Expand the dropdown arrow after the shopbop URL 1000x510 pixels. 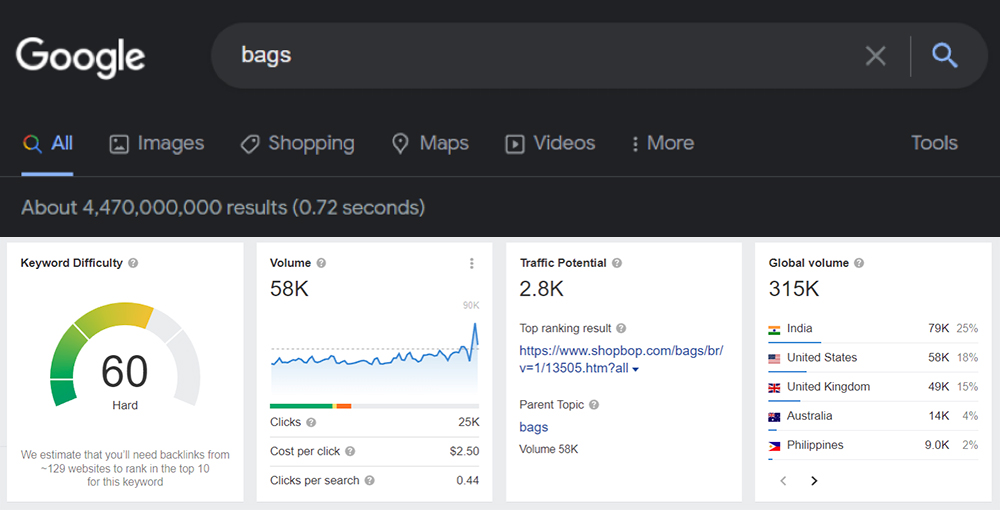pos(636,370)
